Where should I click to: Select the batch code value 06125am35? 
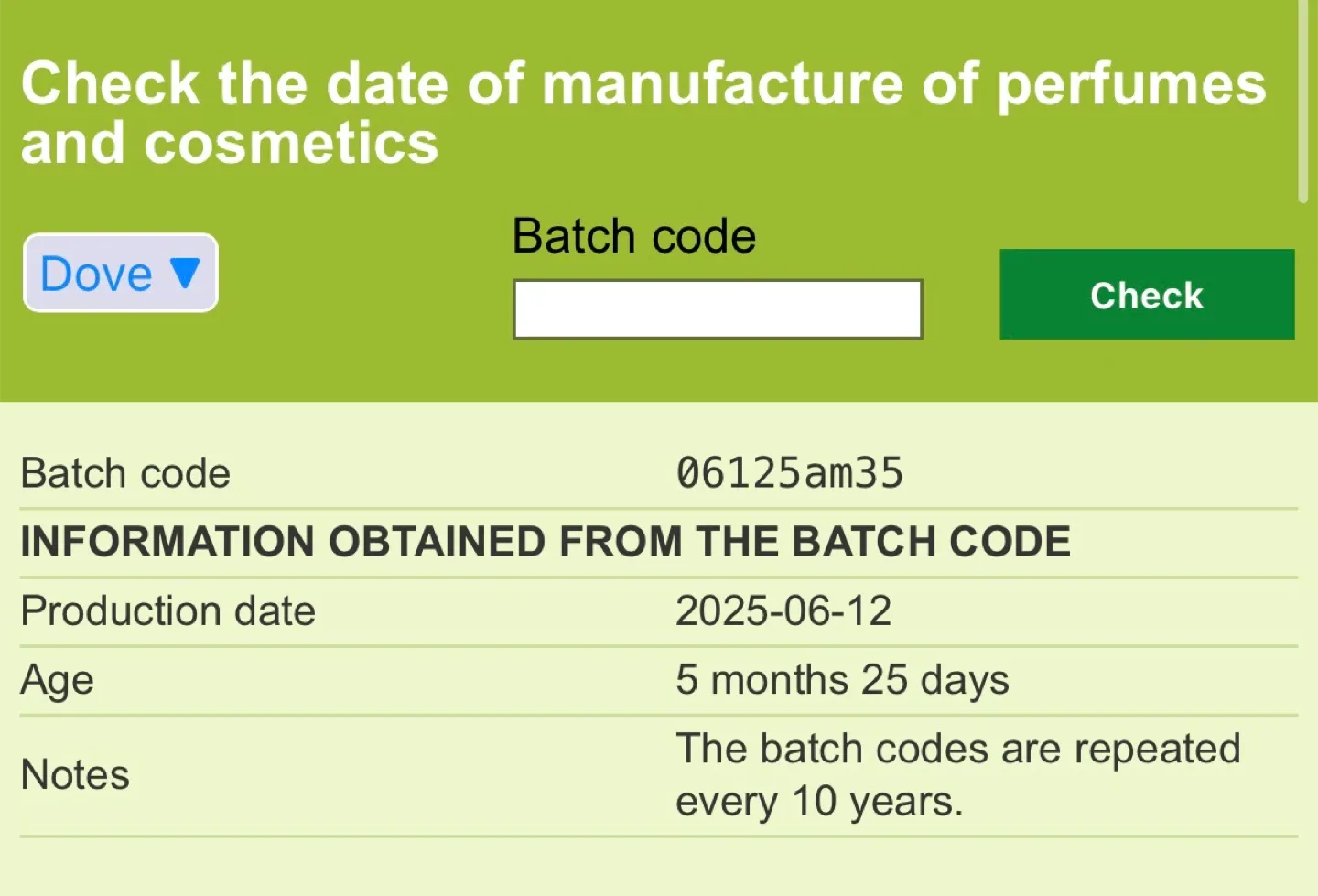click(789, 473)
